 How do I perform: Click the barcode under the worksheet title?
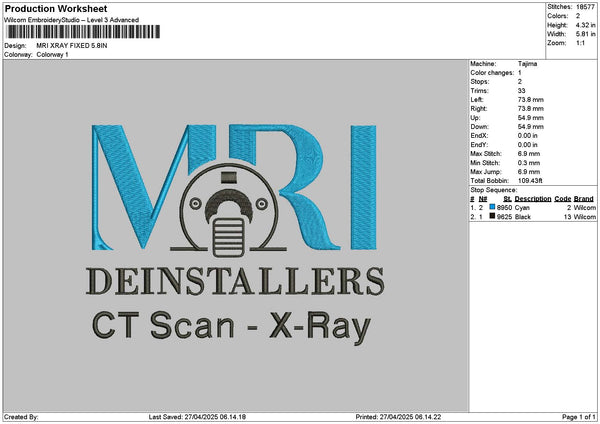pyautogui.click(x=83, y=32)
